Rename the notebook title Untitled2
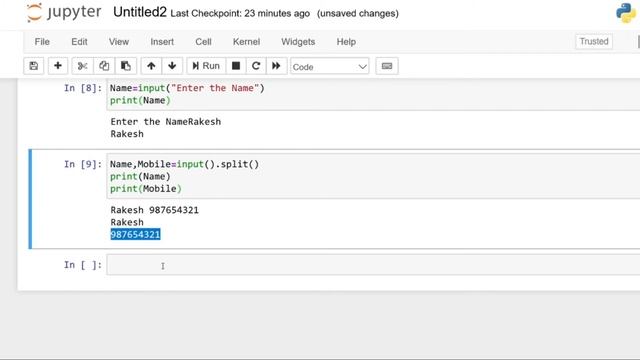Screen dimensions: 640x360 [140, 12]
